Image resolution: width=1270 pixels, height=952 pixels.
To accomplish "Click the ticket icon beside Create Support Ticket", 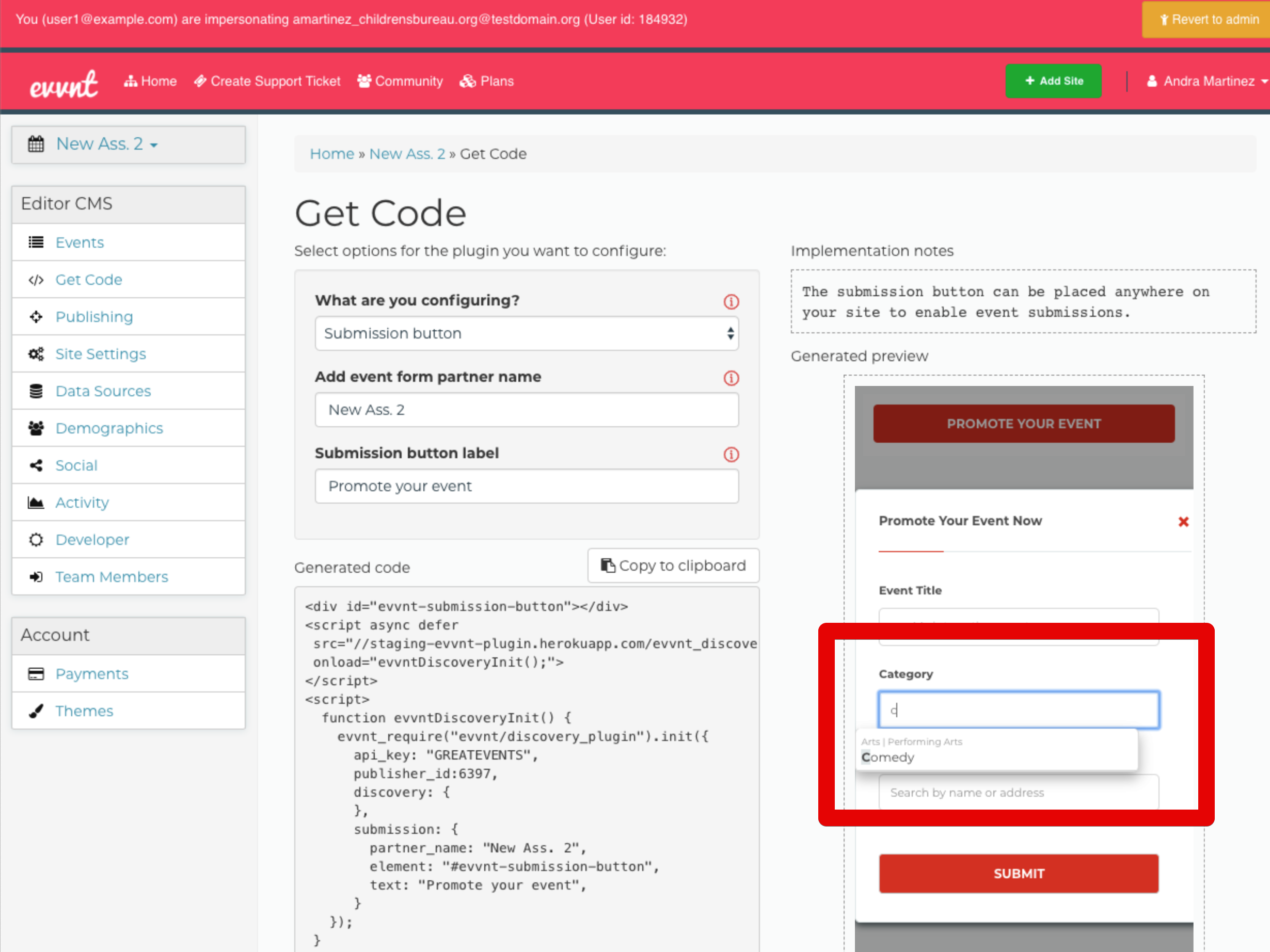I will (x=200, y=82).
